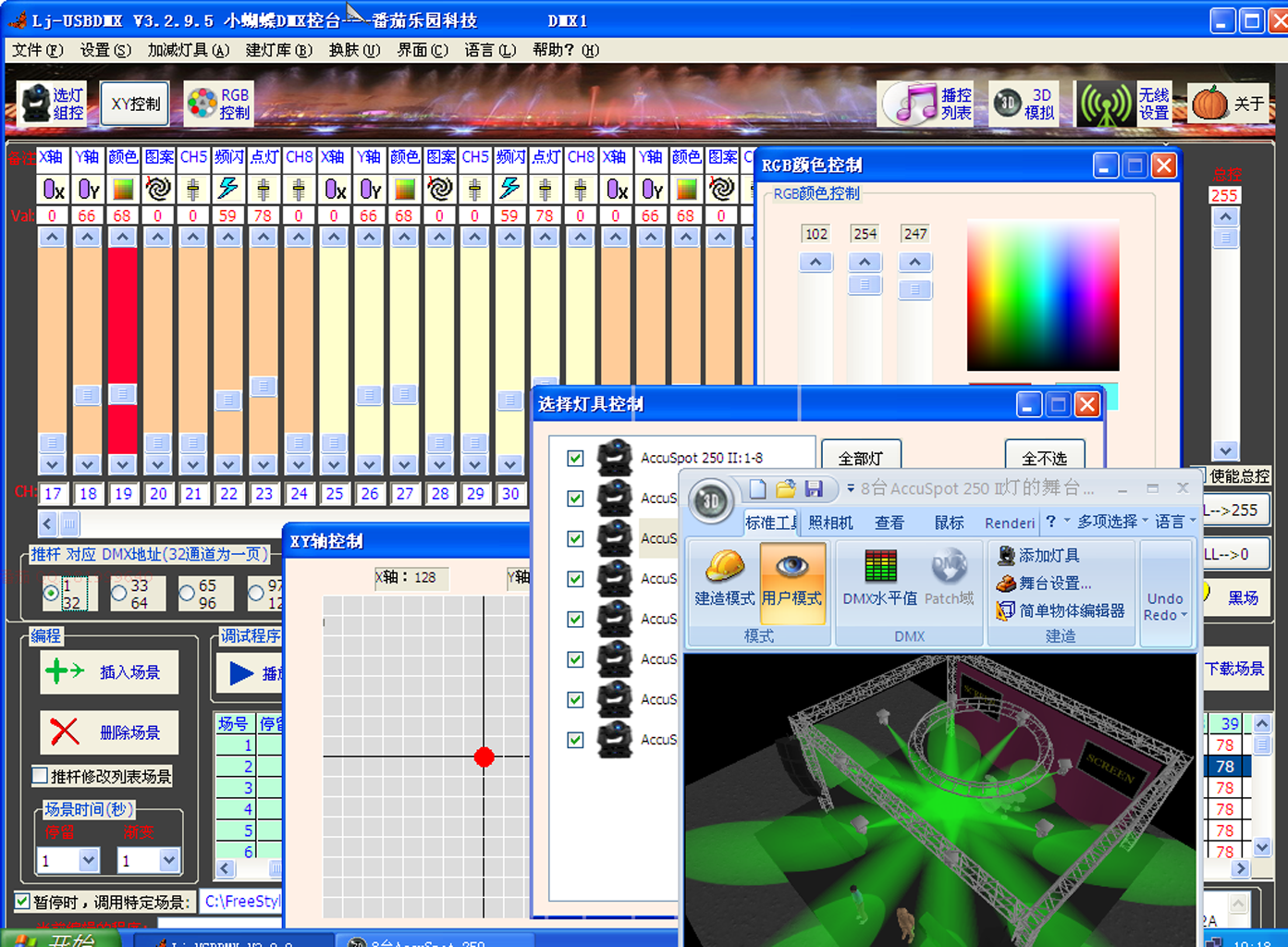Select DMX address page 65-96 radio
1288x947 pixels.
click(187, 594)
